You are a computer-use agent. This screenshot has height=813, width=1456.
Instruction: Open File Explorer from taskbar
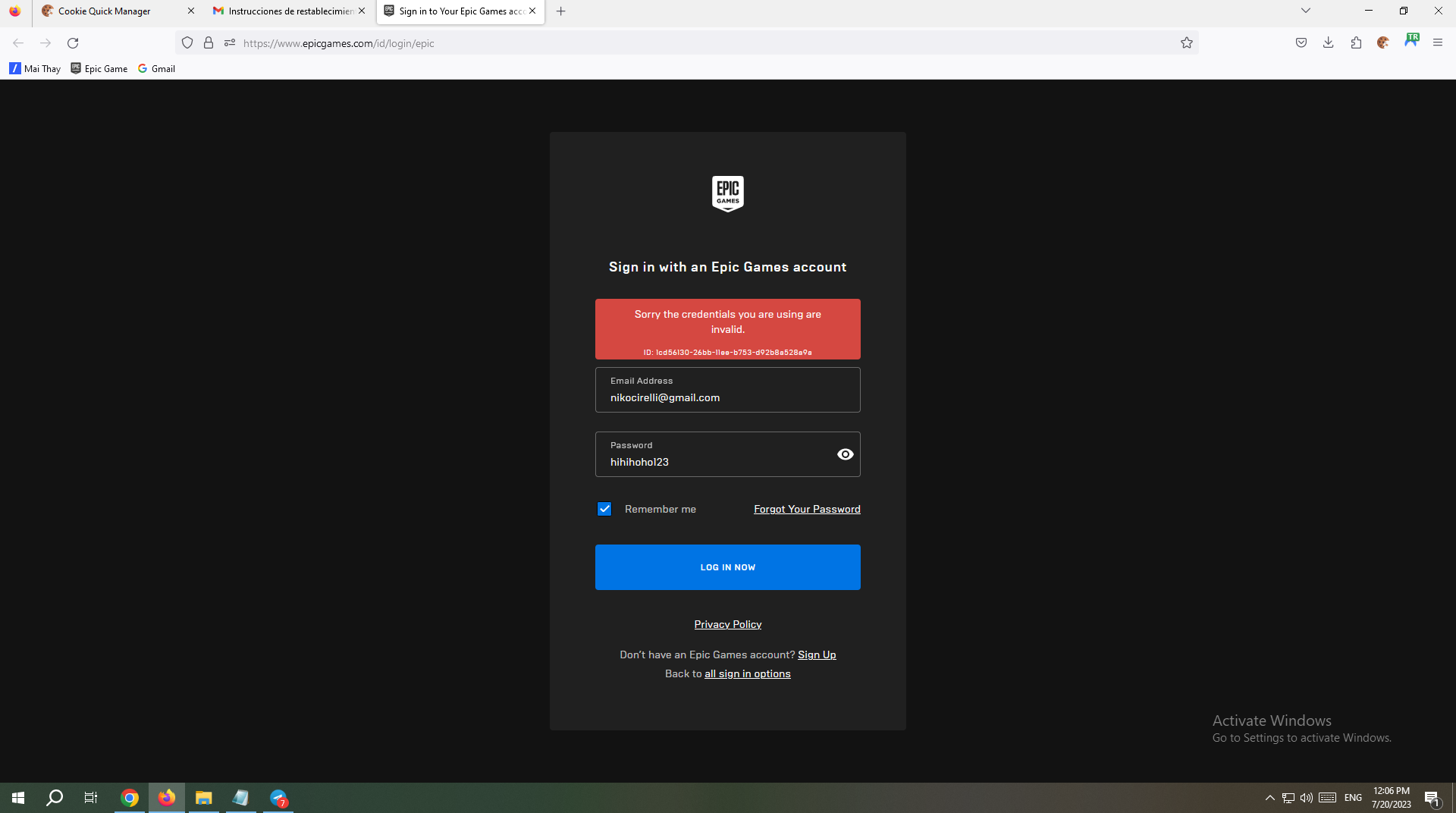tap(204, 798)
